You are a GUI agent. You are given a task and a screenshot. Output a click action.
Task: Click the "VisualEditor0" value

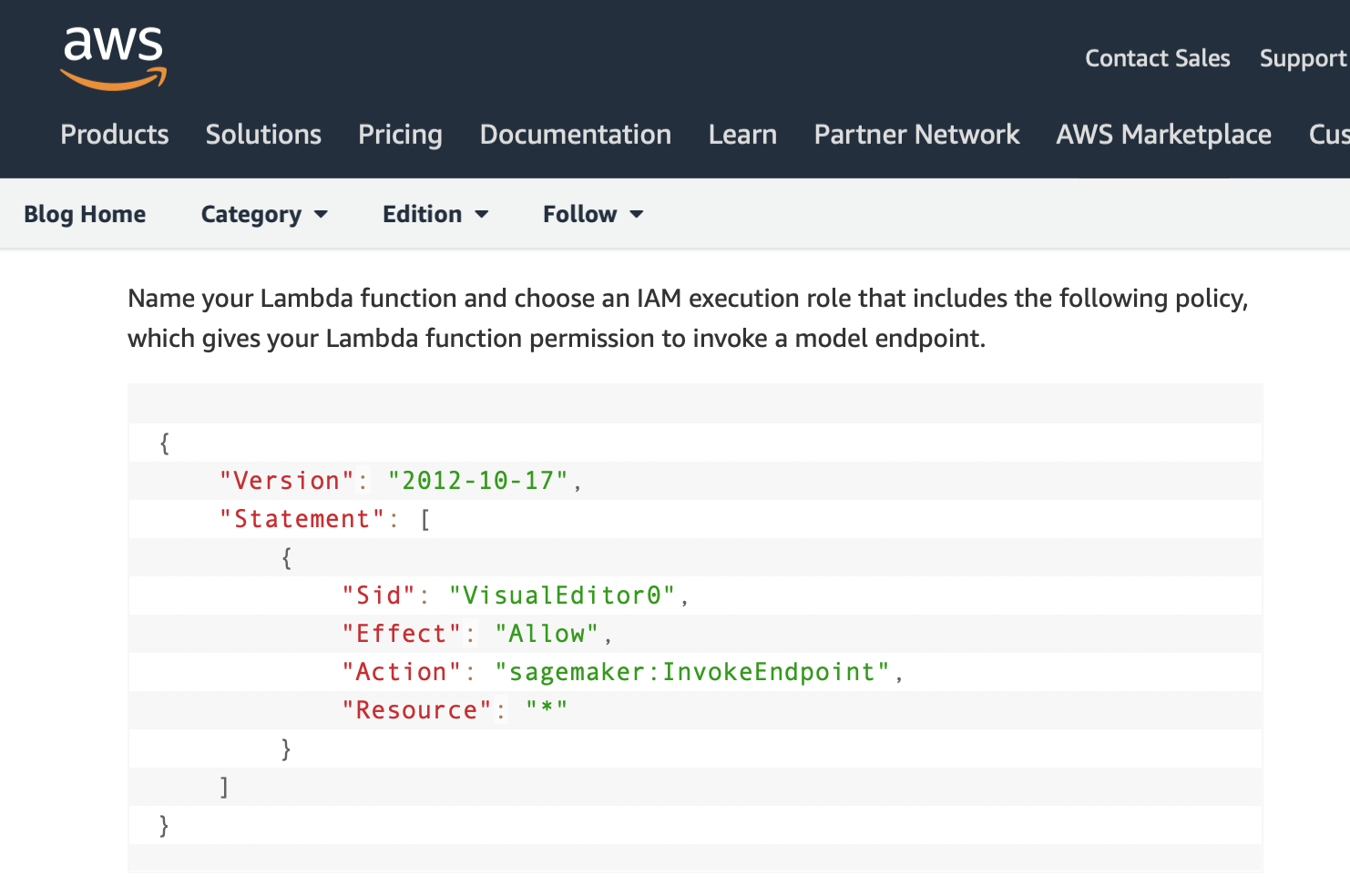pyautogui.click(x=562, y=596)
